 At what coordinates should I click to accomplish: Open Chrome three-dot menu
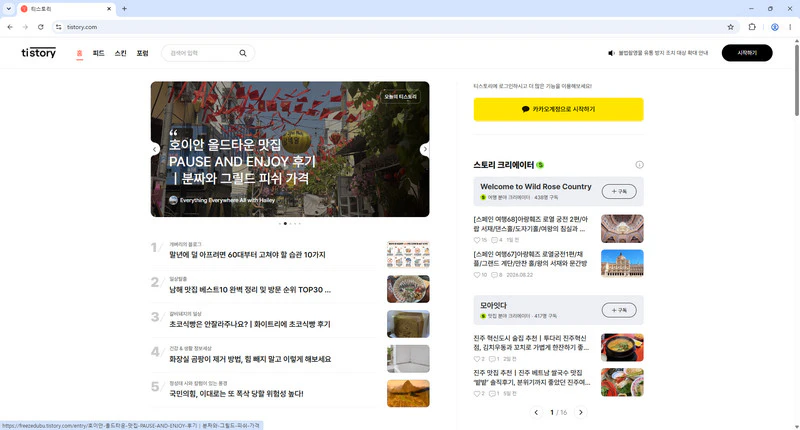click(x=790, y=27)
